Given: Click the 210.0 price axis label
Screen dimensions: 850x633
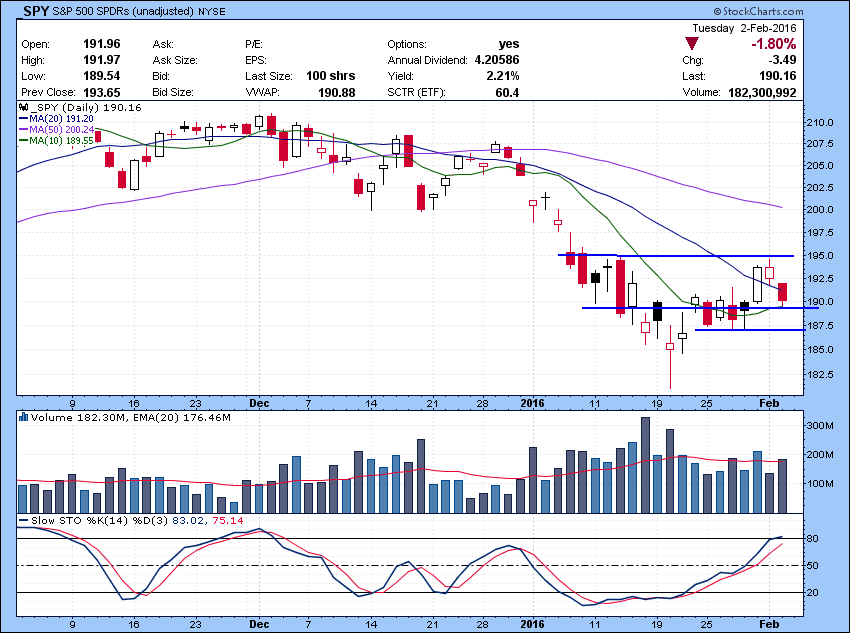Looking at the screenshot, I should click(x=820, y=122).
